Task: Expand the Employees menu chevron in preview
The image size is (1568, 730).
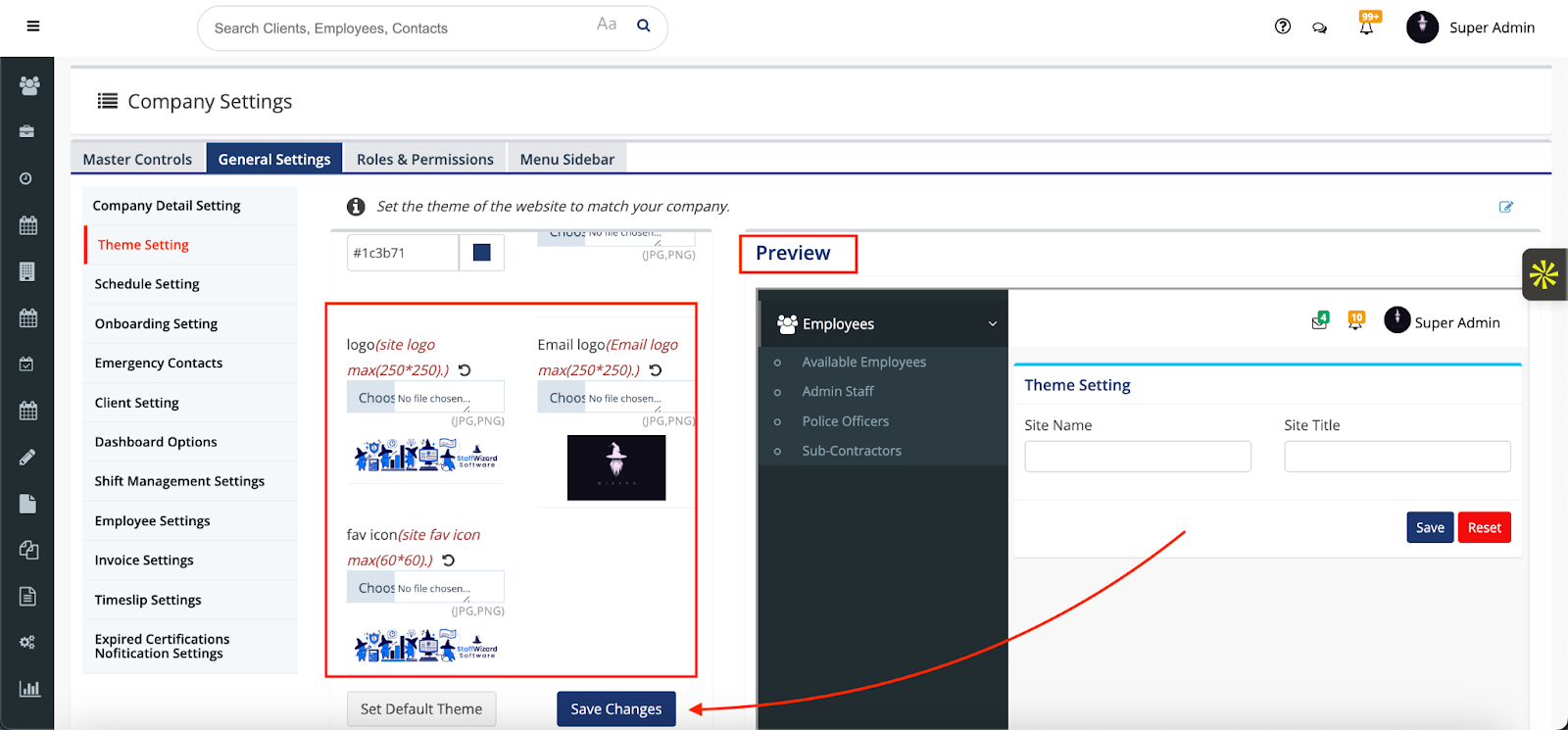Action: [992, 324]
